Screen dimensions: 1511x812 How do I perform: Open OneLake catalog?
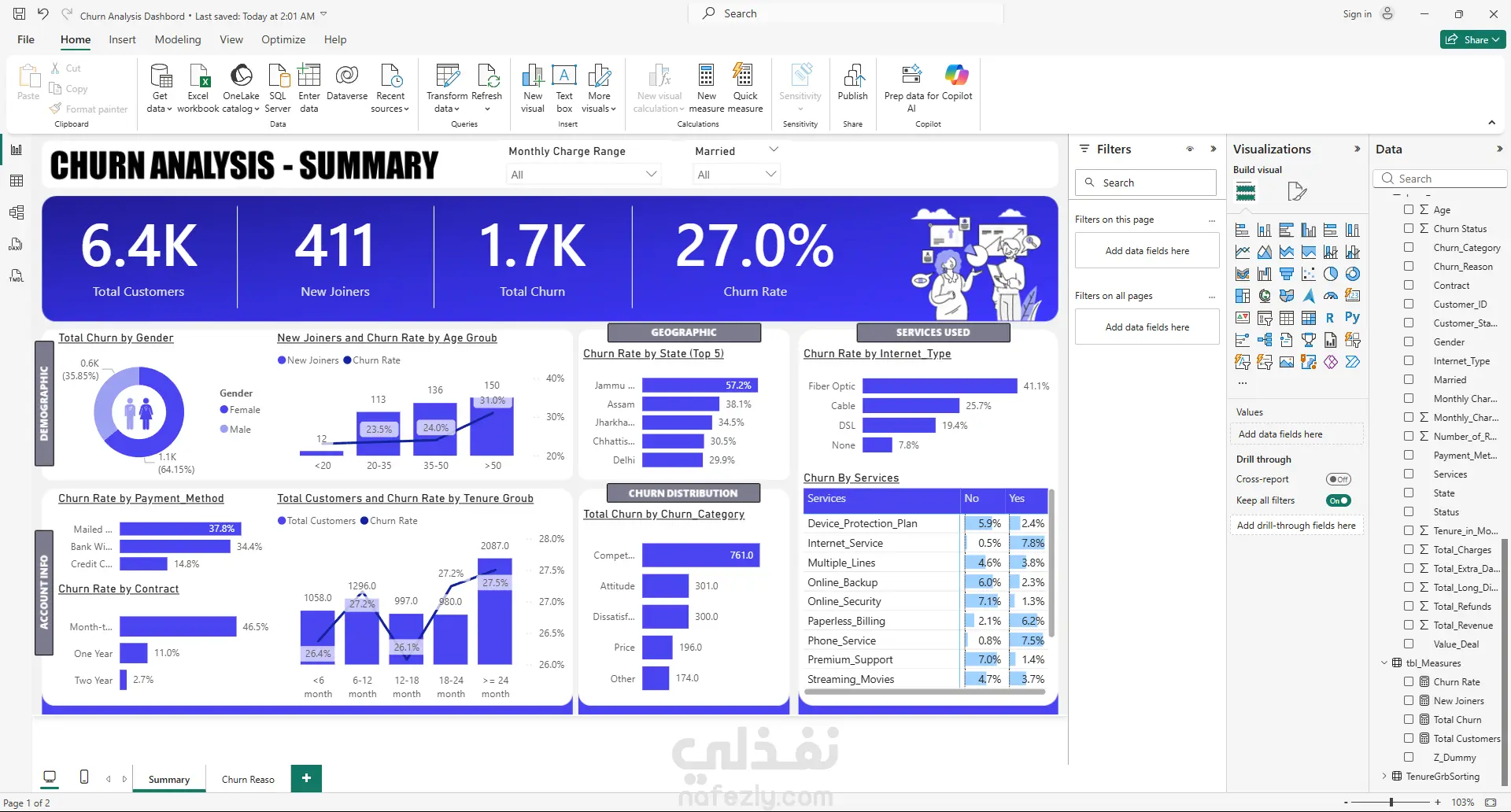[x=241, y=88]
